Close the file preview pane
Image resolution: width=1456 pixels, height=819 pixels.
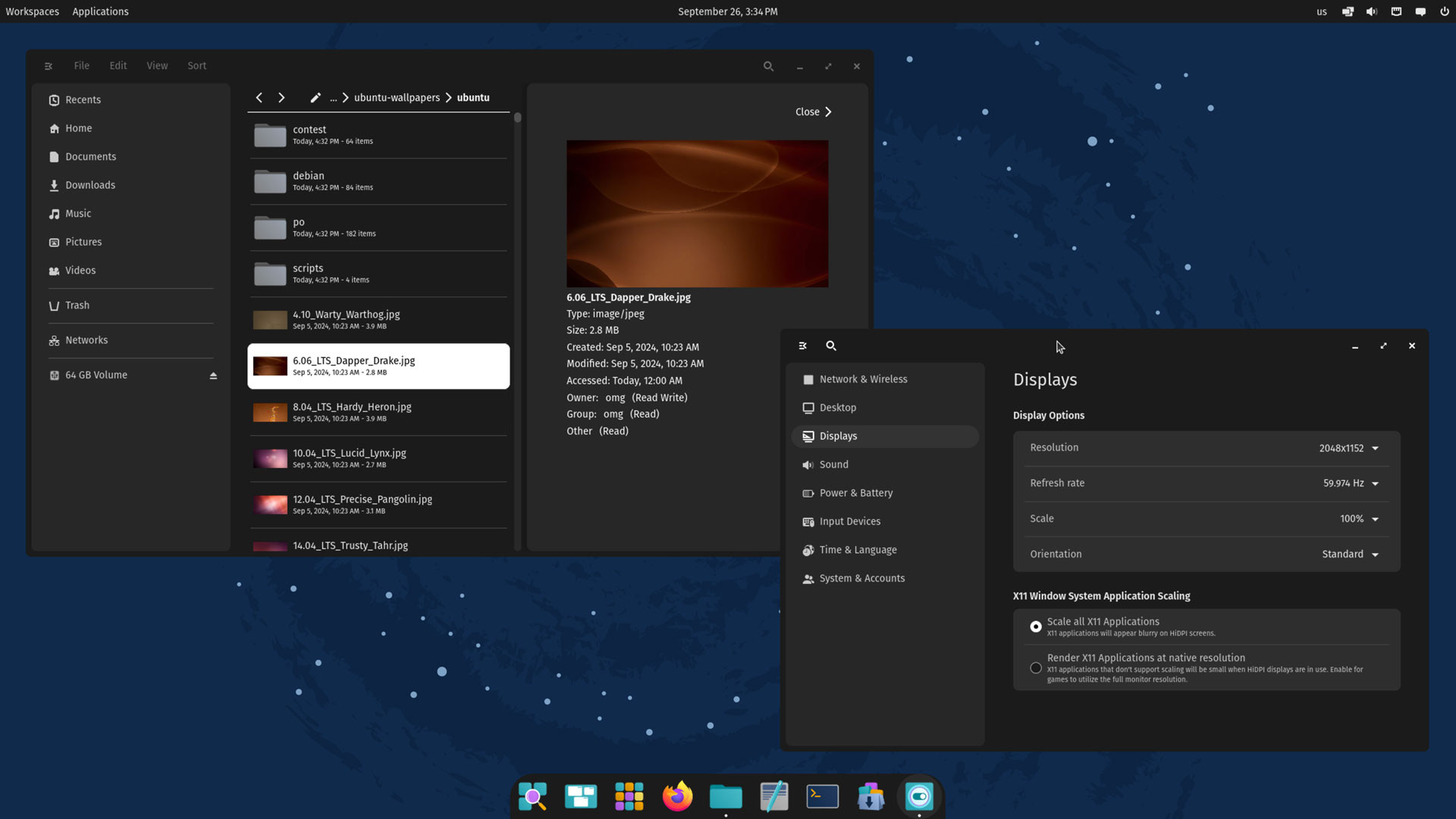pos(813,112)
